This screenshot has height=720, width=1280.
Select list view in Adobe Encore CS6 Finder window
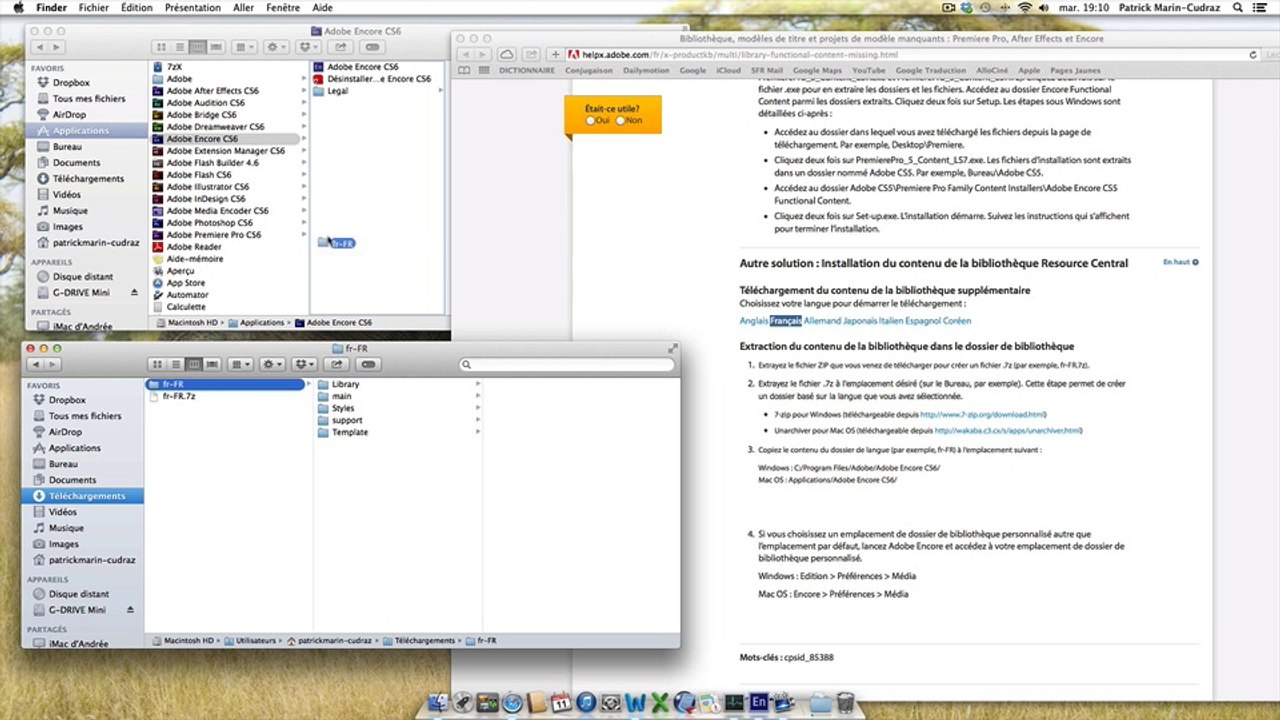click(x=180, y=47)
